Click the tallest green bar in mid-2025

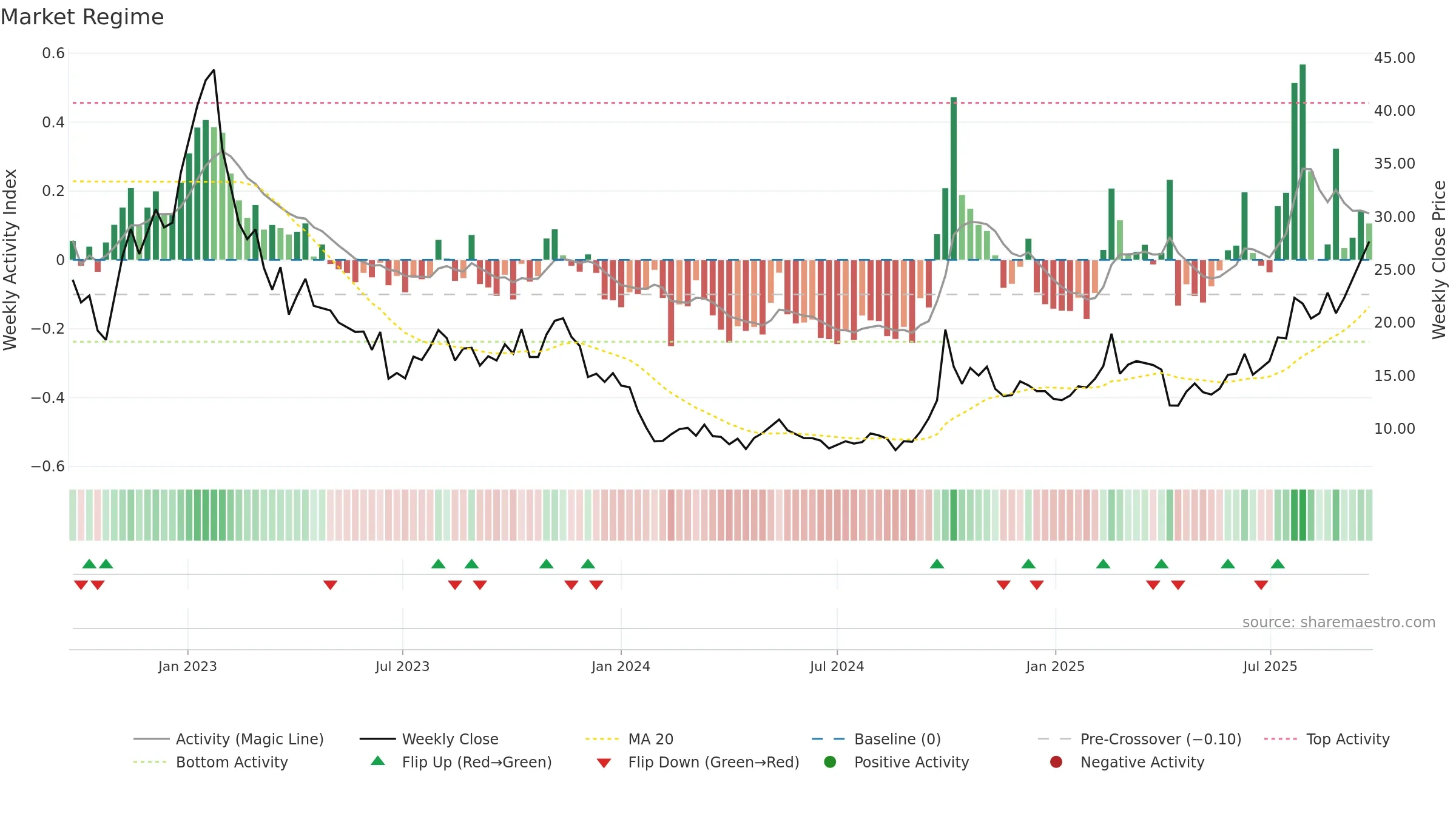coord(1303,162)
